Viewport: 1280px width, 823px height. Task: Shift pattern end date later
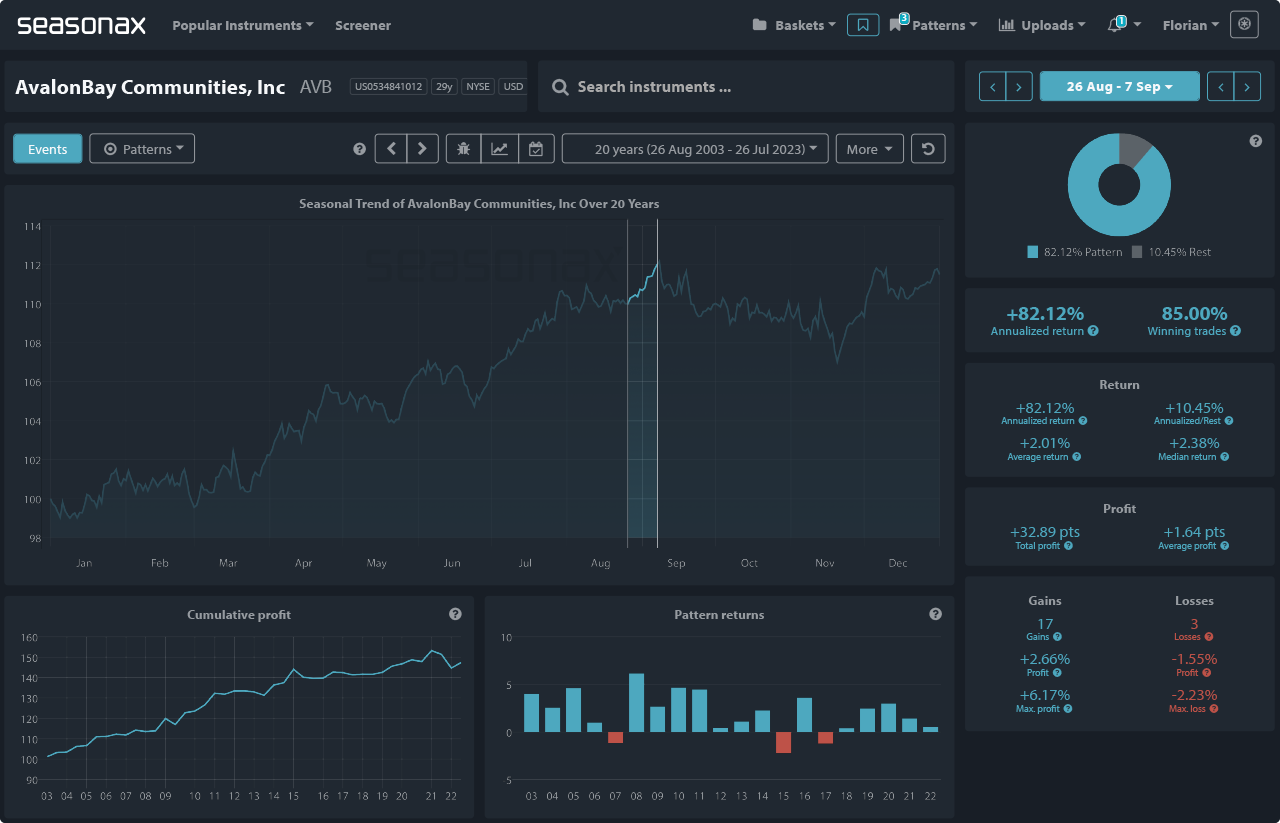point(1247,87)
